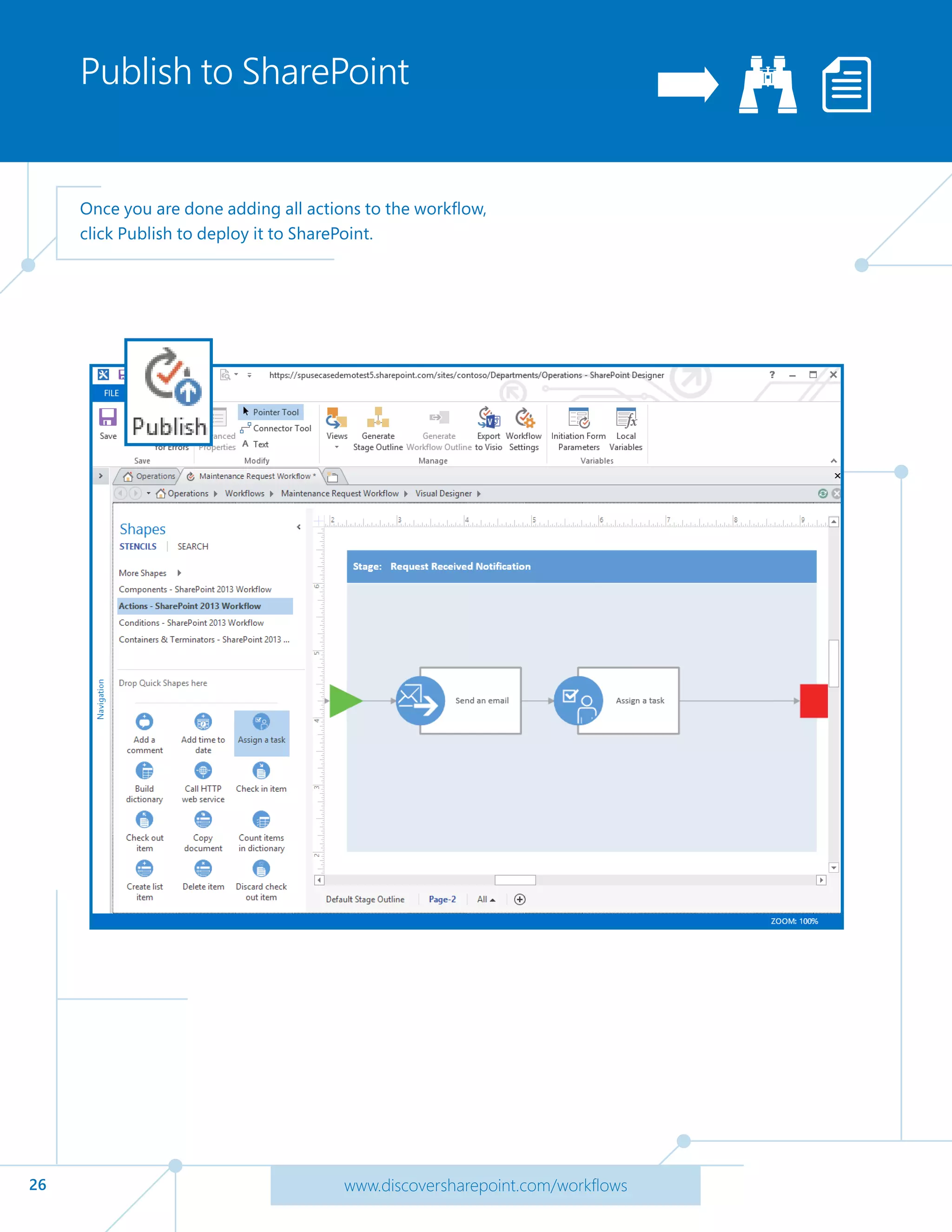Click Operations in the breadcrumb
This screenshot has height=1232, width=952.
pos(188,494)
